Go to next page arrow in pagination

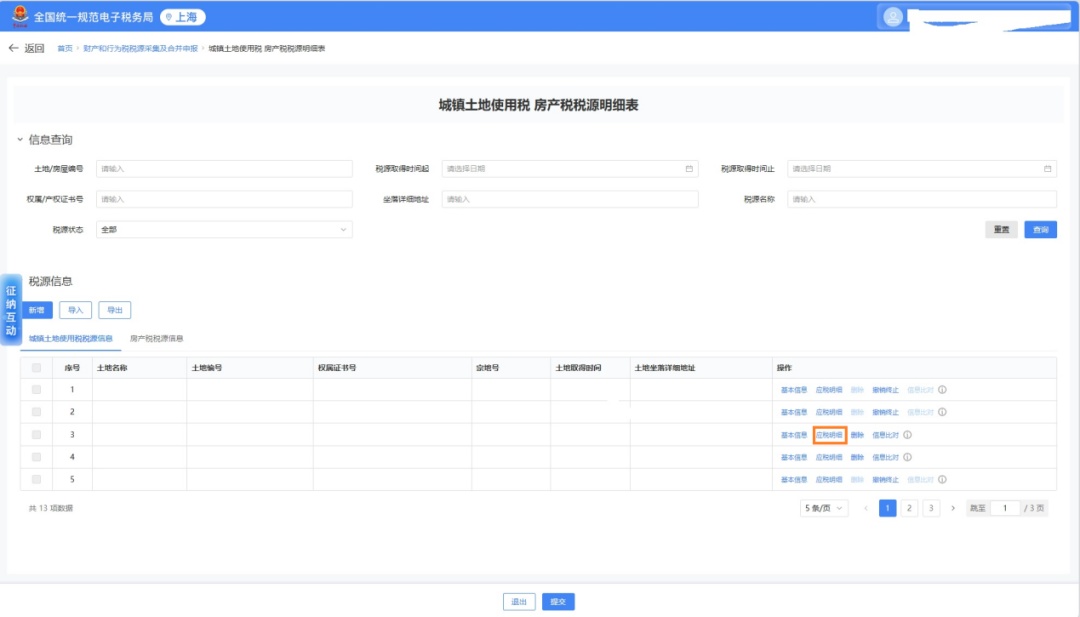[x=952, y=508]
